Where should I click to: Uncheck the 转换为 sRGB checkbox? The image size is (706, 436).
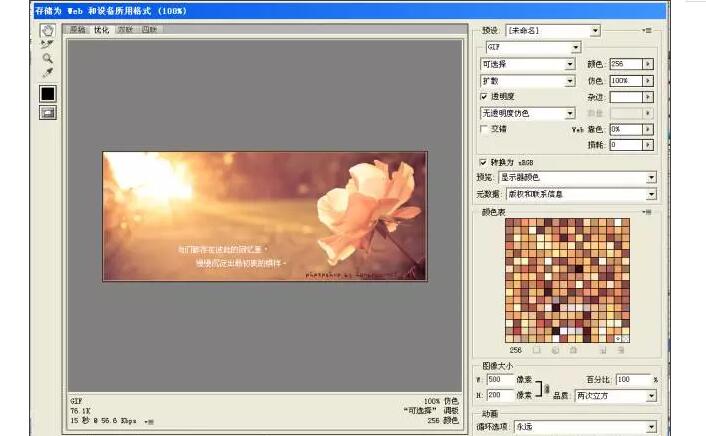(x=485, y=161)
